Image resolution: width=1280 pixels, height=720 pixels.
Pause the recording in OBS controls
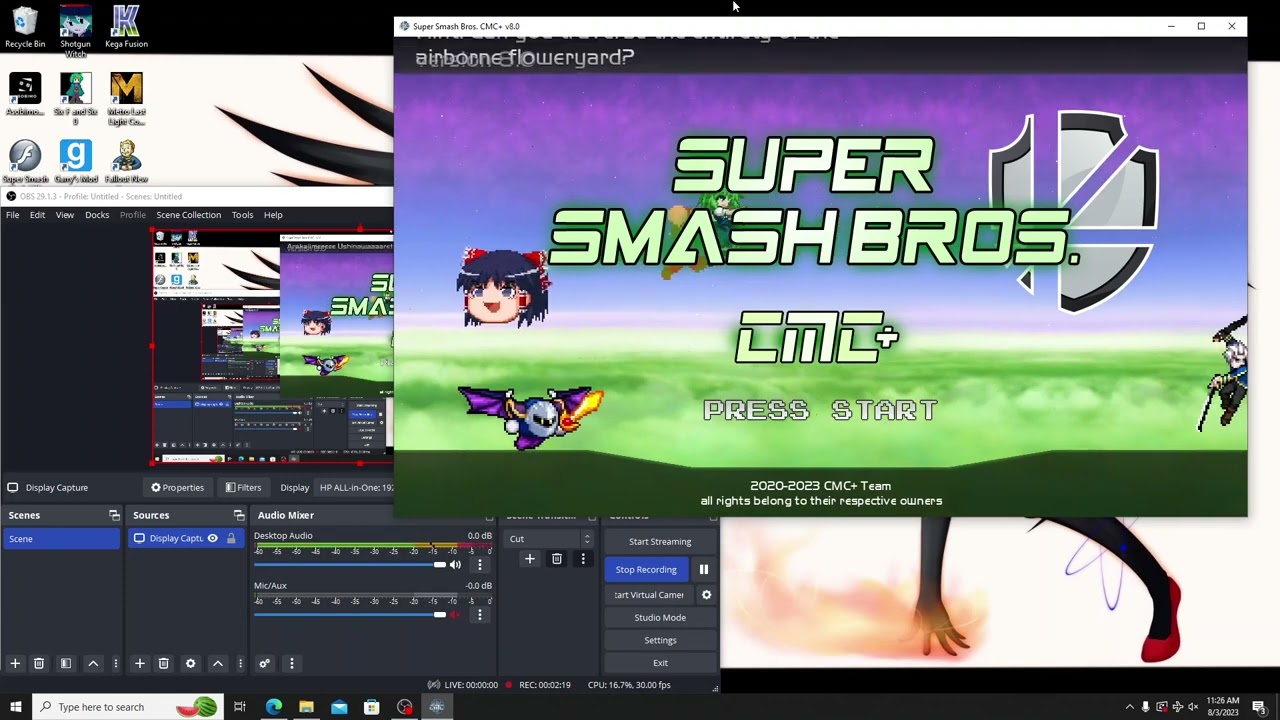click(704, 570)
